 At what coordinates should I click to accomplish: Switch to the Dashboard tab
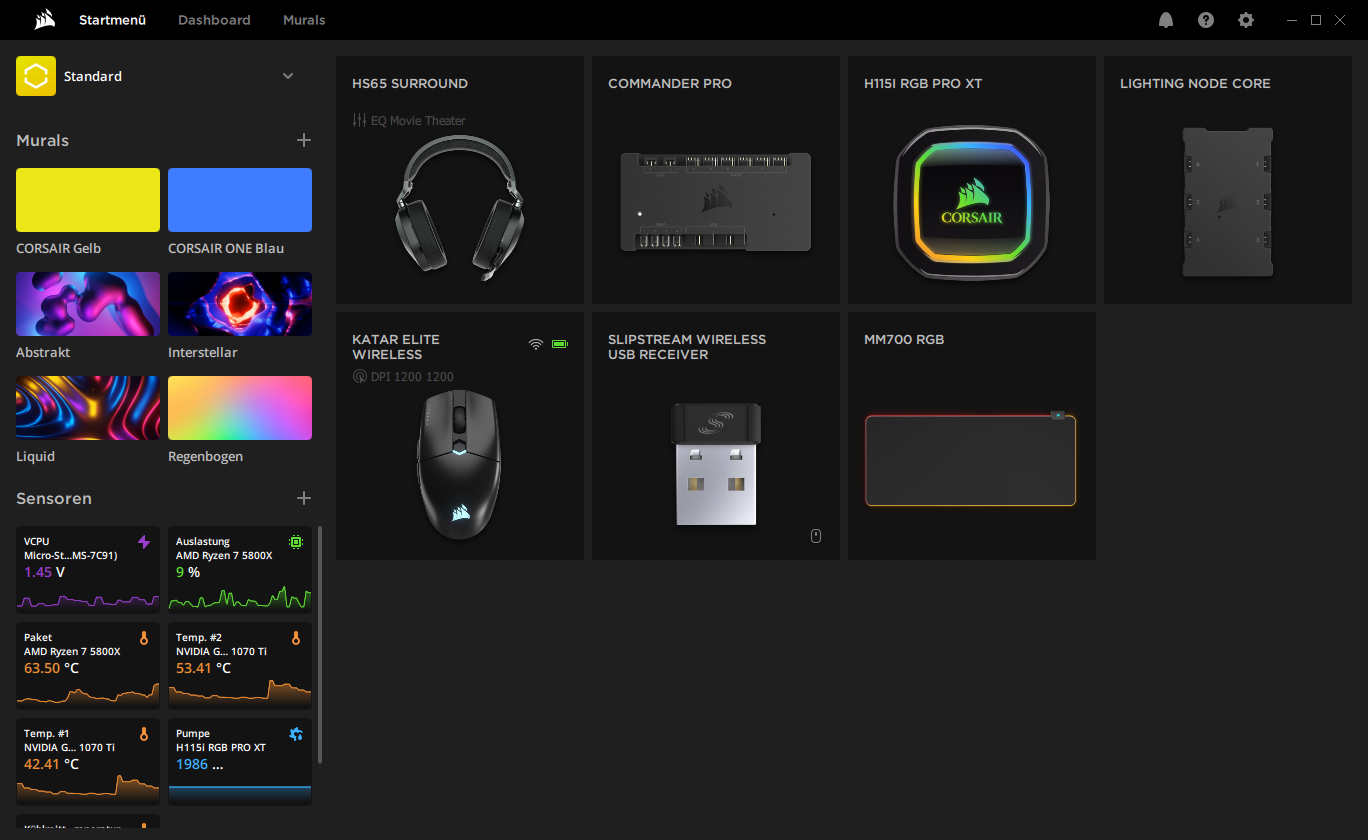(x=214, y=20)
